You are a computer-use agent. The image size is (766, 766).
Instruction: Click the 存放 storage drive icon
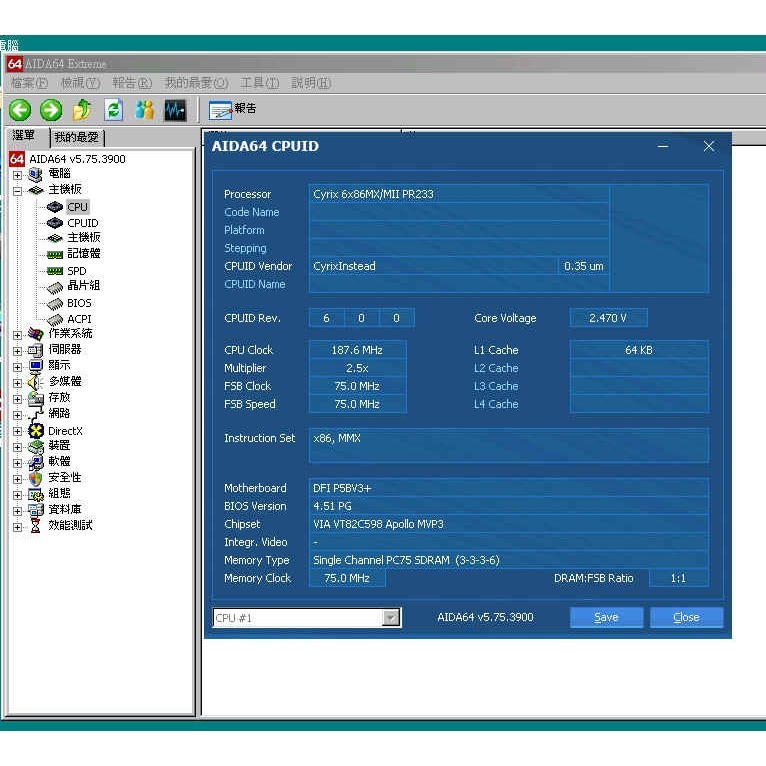(35, 398)
